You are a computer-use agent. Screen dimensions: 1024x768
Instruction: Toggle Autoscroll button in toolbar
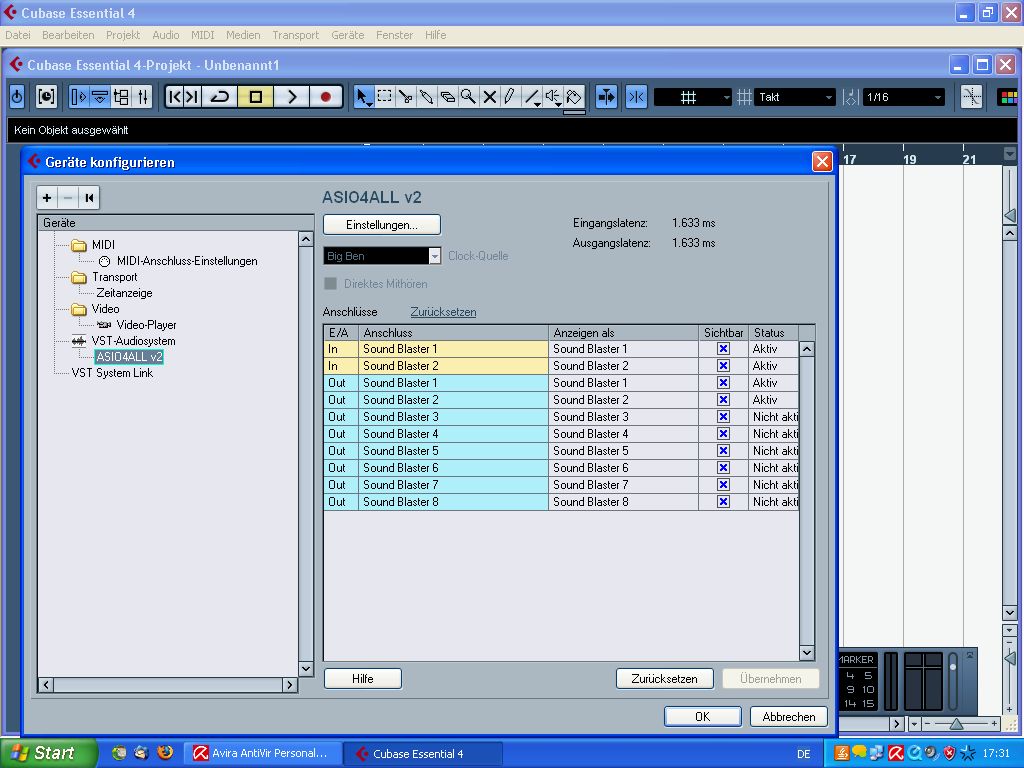tap(606, 97)
